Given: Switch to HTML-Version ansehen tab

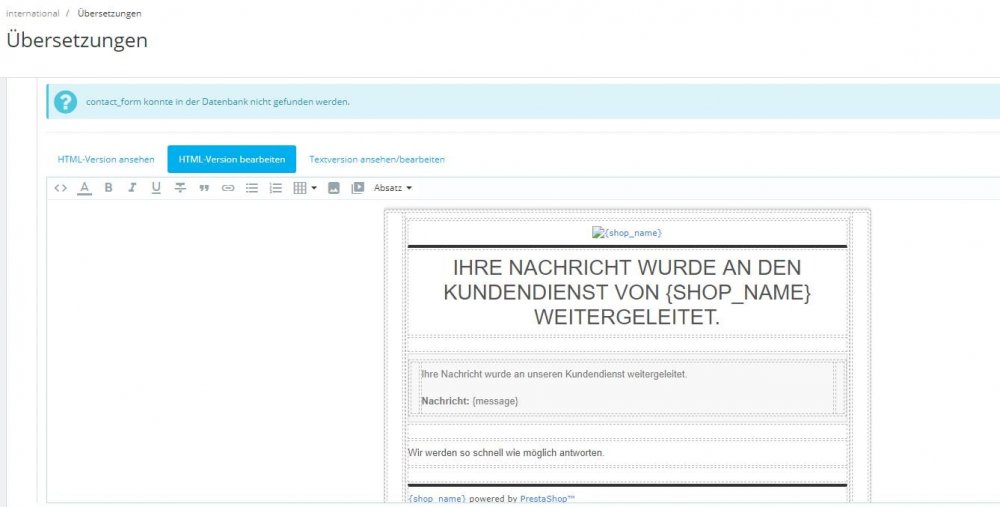Looking at the screenshot, I should pyautogui.click(x=106, y=159).
